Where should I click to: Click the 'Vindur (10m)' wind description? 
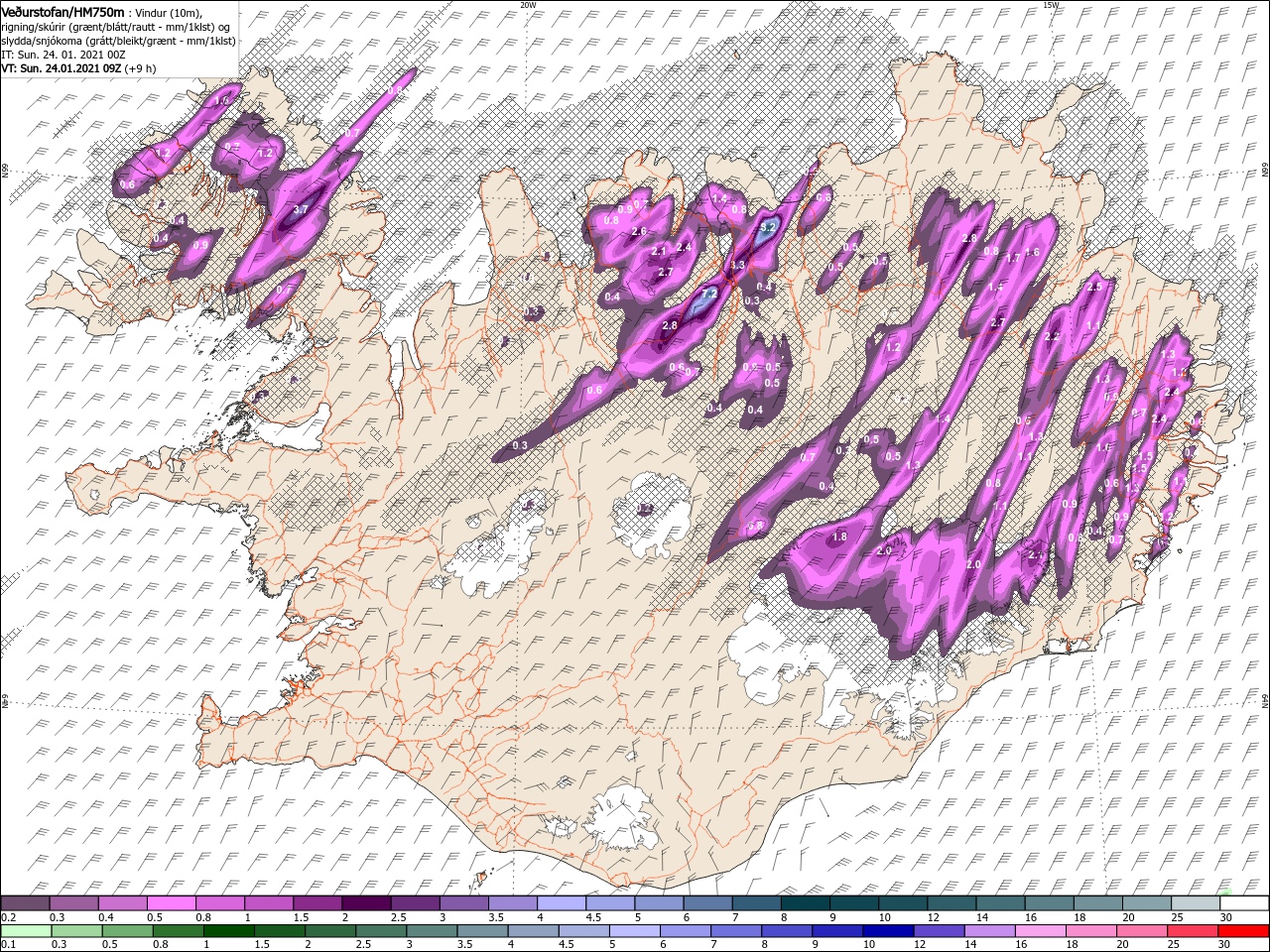[166, 12]
